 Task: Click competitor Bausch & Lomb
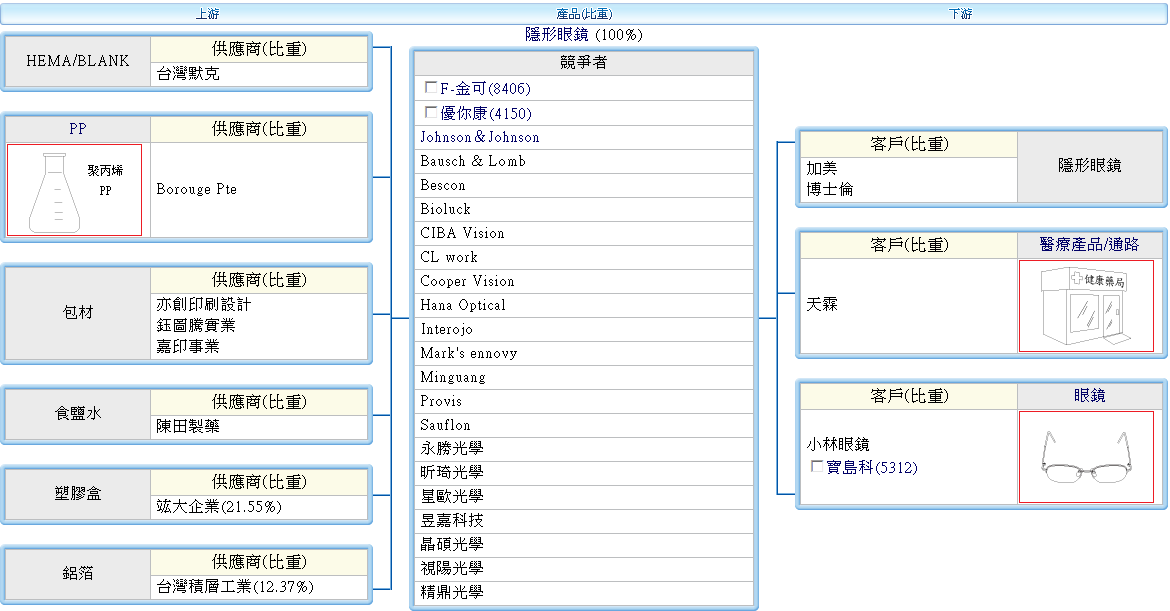(473, 161)
